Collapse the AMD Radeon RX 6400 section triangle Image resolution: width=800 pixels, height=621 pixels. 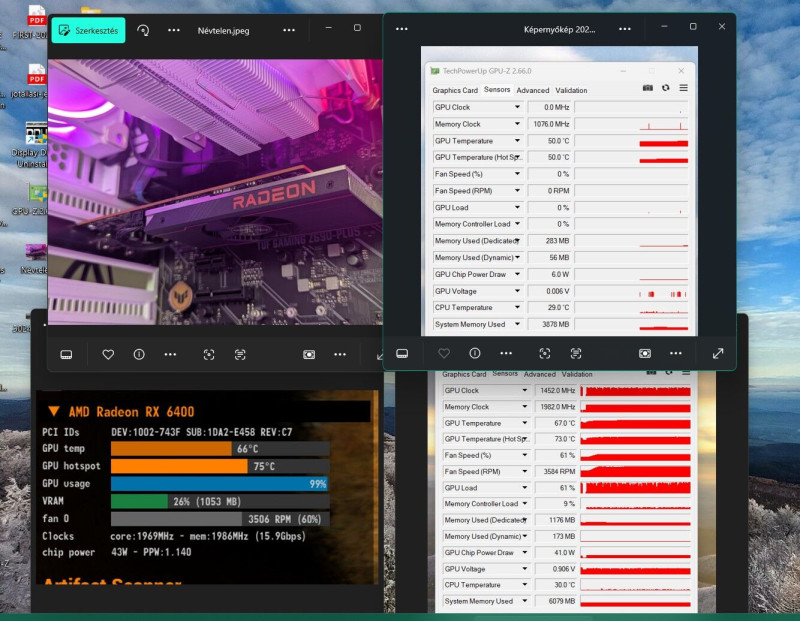pos(54,411)
